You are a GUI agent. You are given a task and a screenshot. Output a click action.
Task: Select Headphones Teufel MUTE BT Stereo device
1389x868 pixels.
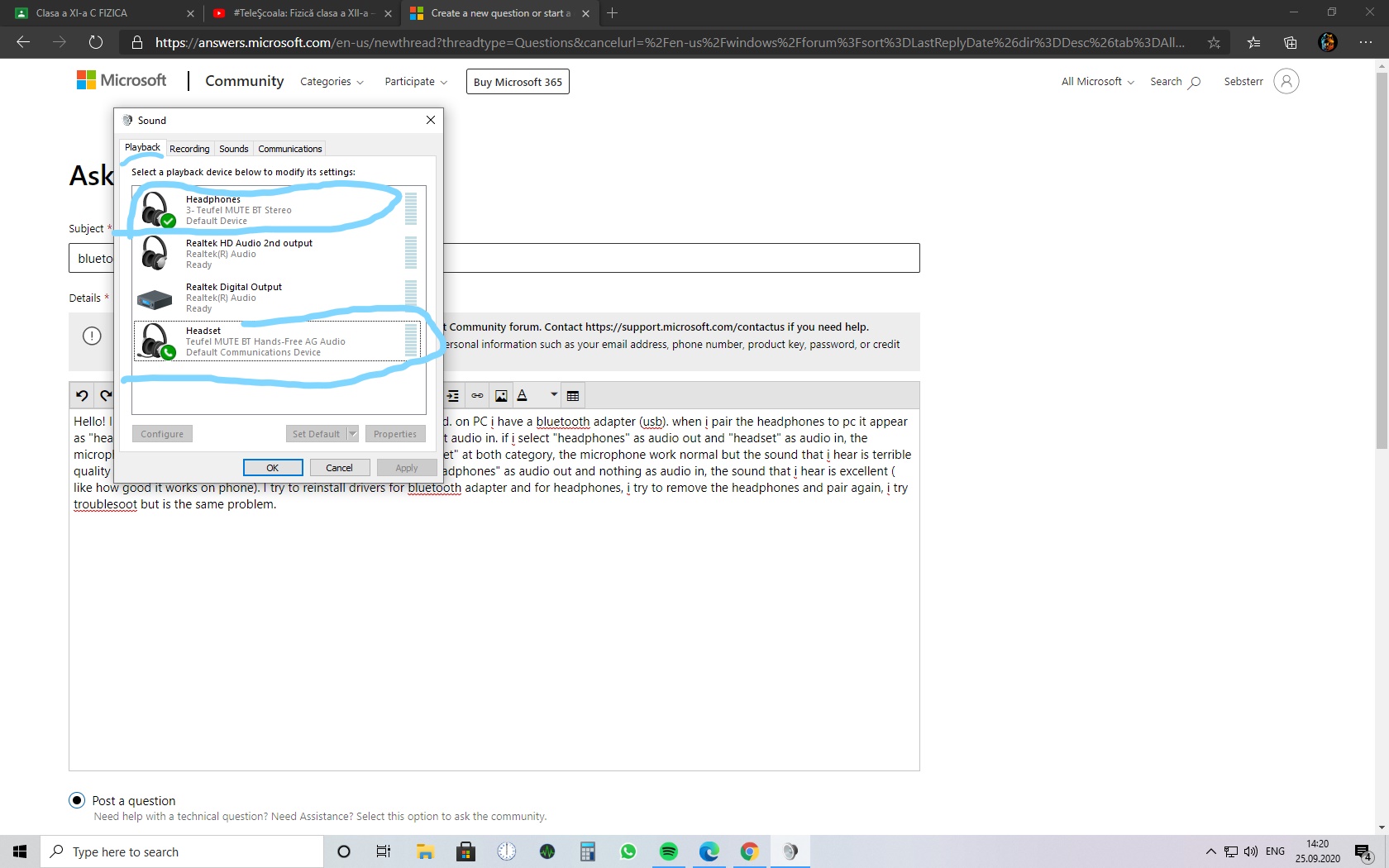(x=279, y=209)
